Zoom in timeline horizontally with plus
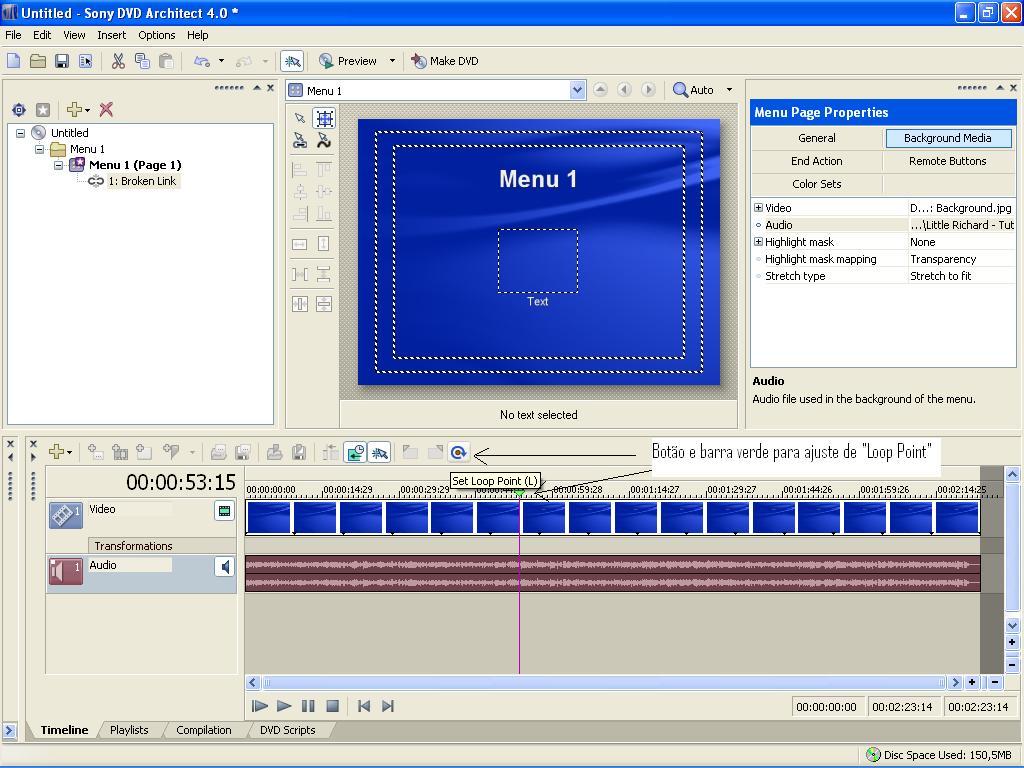The height and width of the screenshot is (768, 1024). (972, 682)
